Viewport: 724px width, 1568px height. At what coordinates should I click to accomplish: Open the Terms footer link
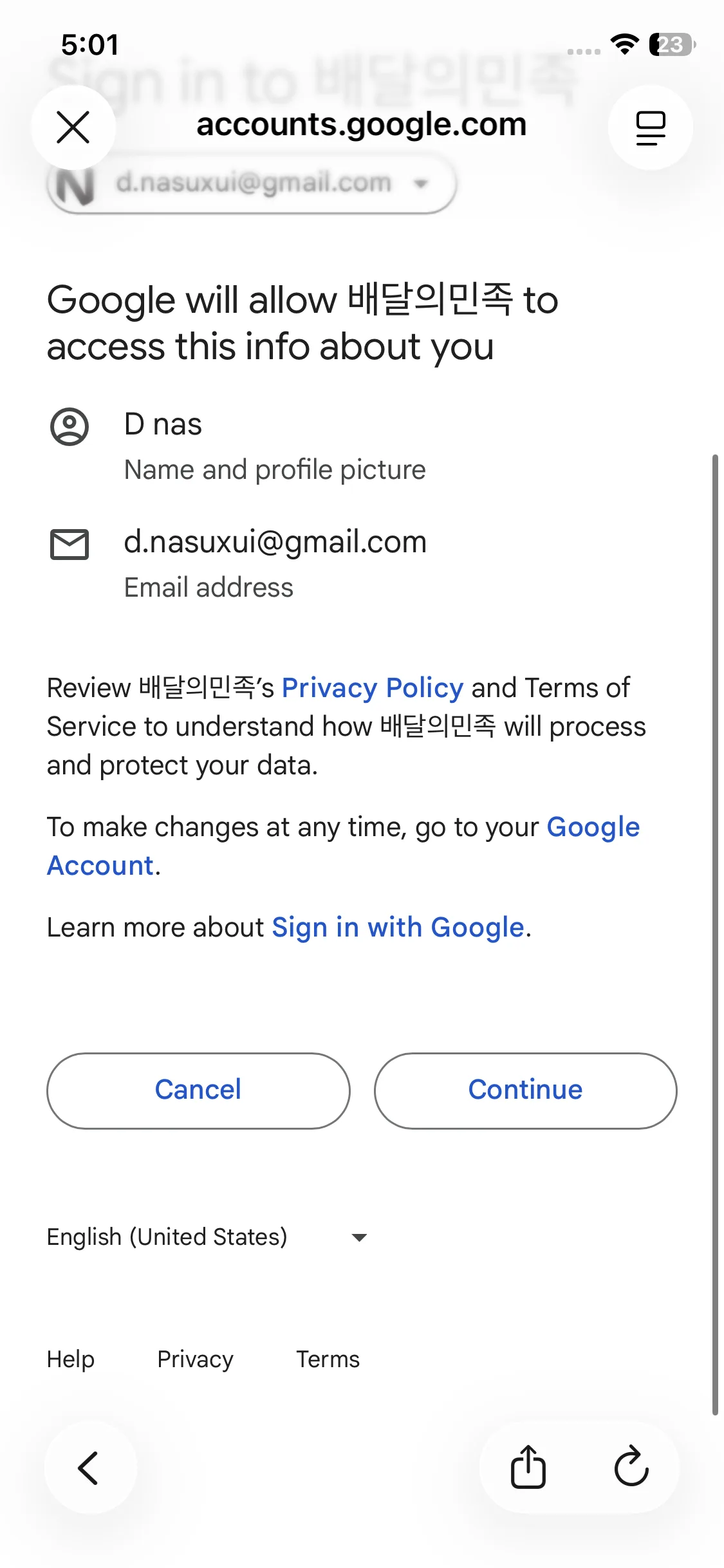328,1359
